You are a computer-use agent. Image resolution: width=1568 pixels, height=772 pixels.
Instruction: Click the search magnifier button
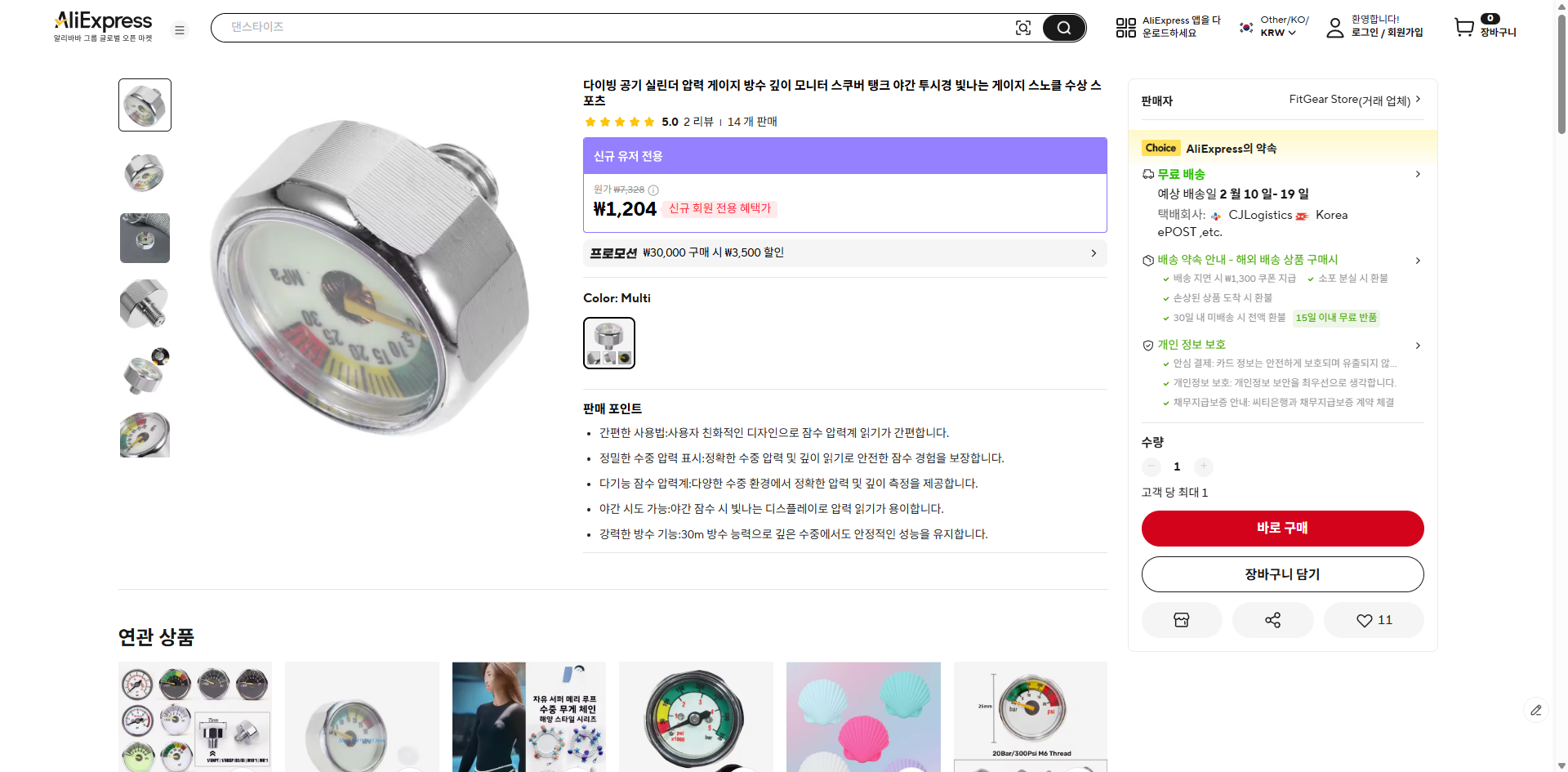tap(1063, 27)
